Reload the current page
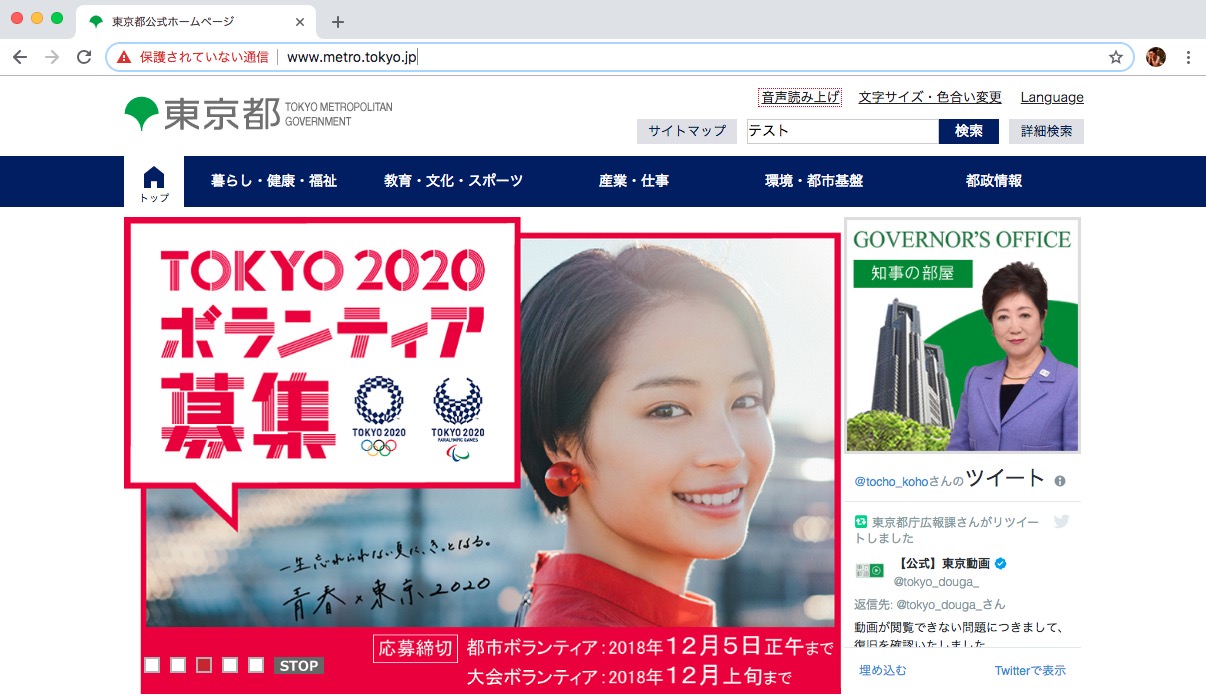This screenshot has width=1206, height=696. pos(84,57)
